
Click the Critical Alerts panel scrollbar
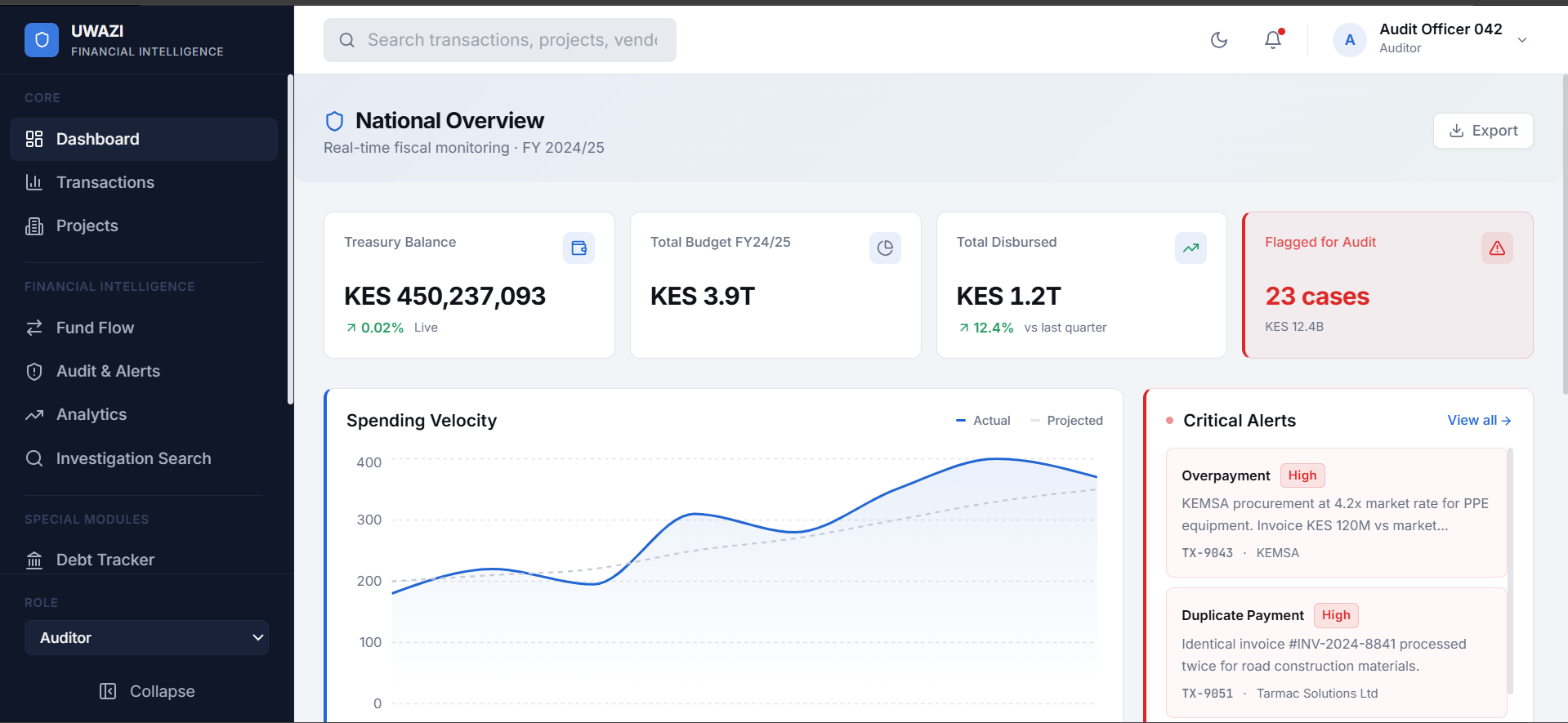1510,570
